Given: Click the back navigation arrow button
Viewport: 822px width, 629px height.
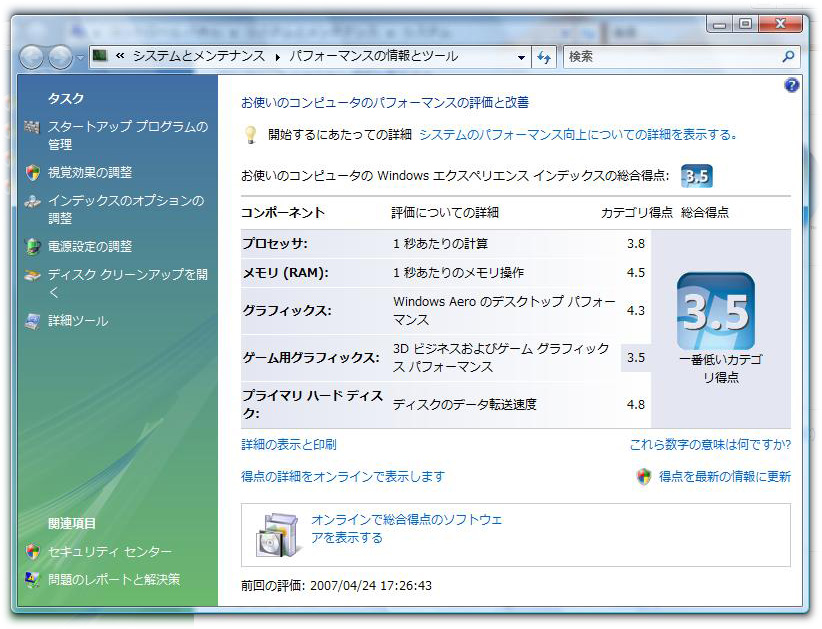Looking at the screenshot, I should pos(32,57).
